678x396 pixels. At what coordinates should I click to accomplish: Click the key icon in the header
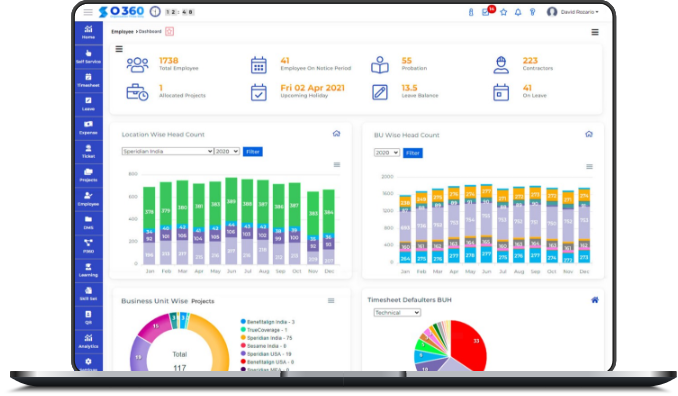[x=532, y=12]
